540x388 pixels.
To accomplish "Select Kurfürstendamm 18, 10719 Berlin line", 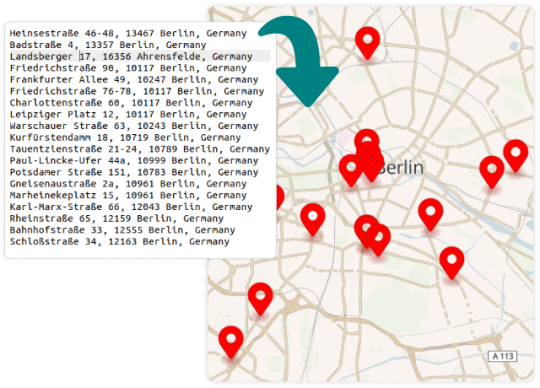I will tap(125, 138).
